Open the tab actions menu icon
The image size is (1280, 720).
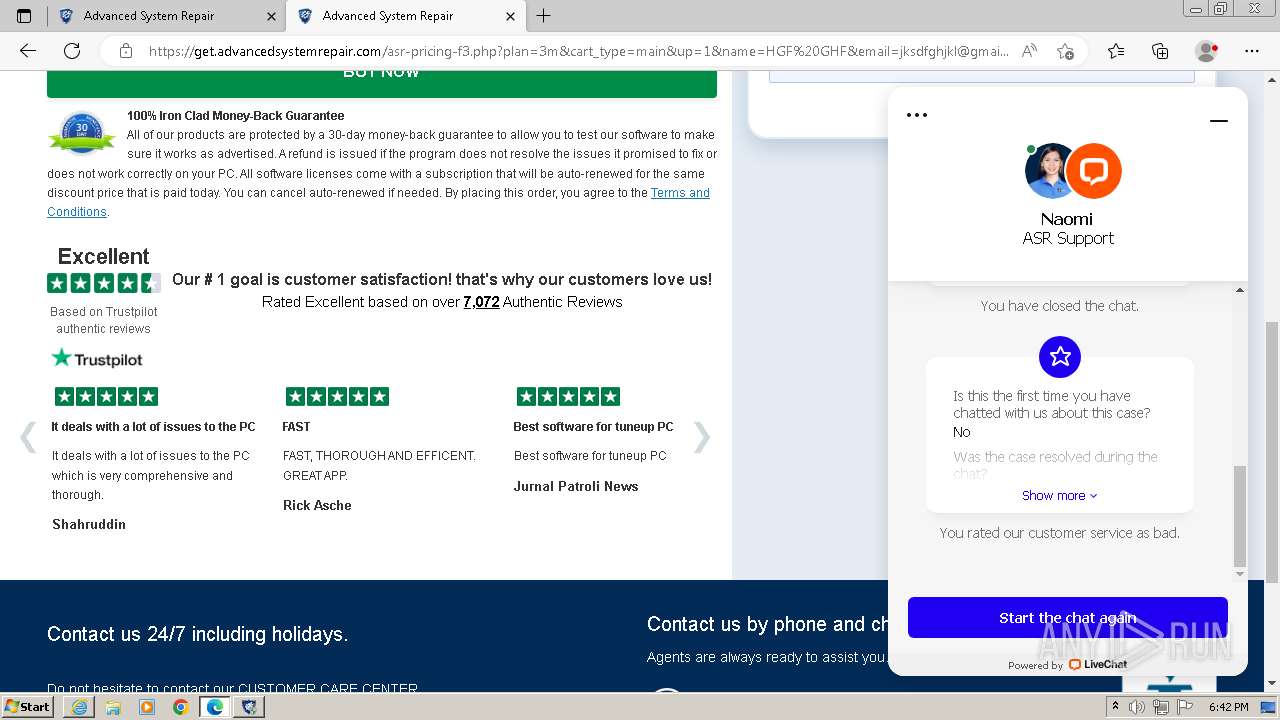24,15
